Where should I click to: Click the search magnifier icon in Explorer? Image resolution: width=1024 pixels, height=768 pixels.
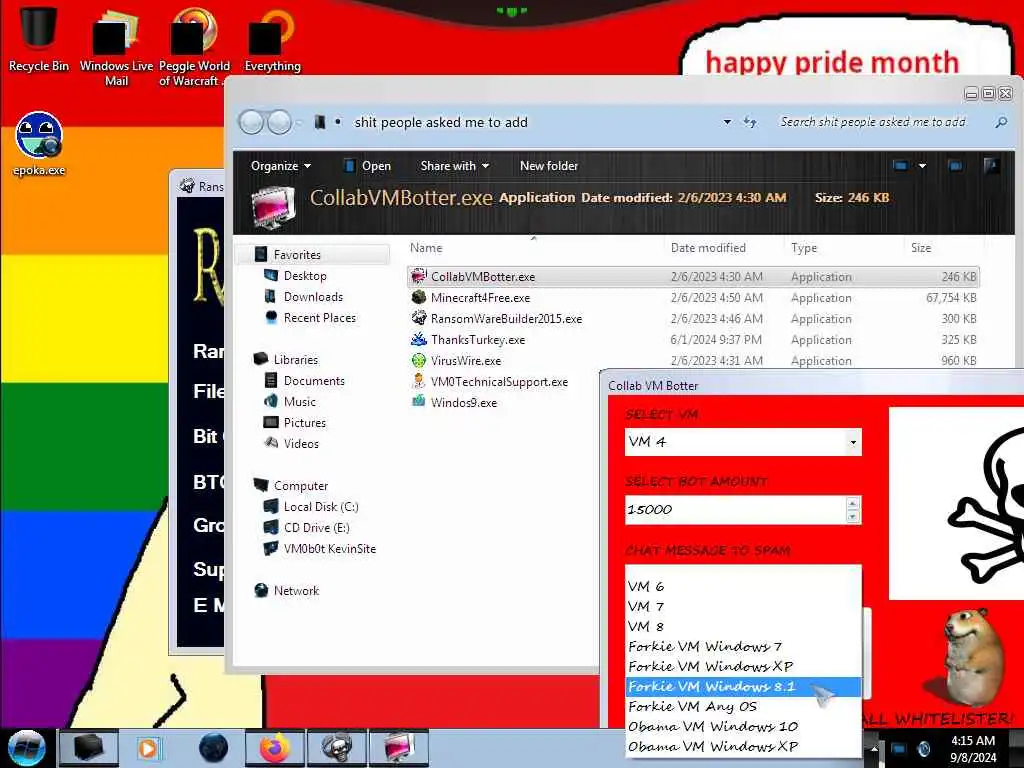click(x=1000, y=122)
